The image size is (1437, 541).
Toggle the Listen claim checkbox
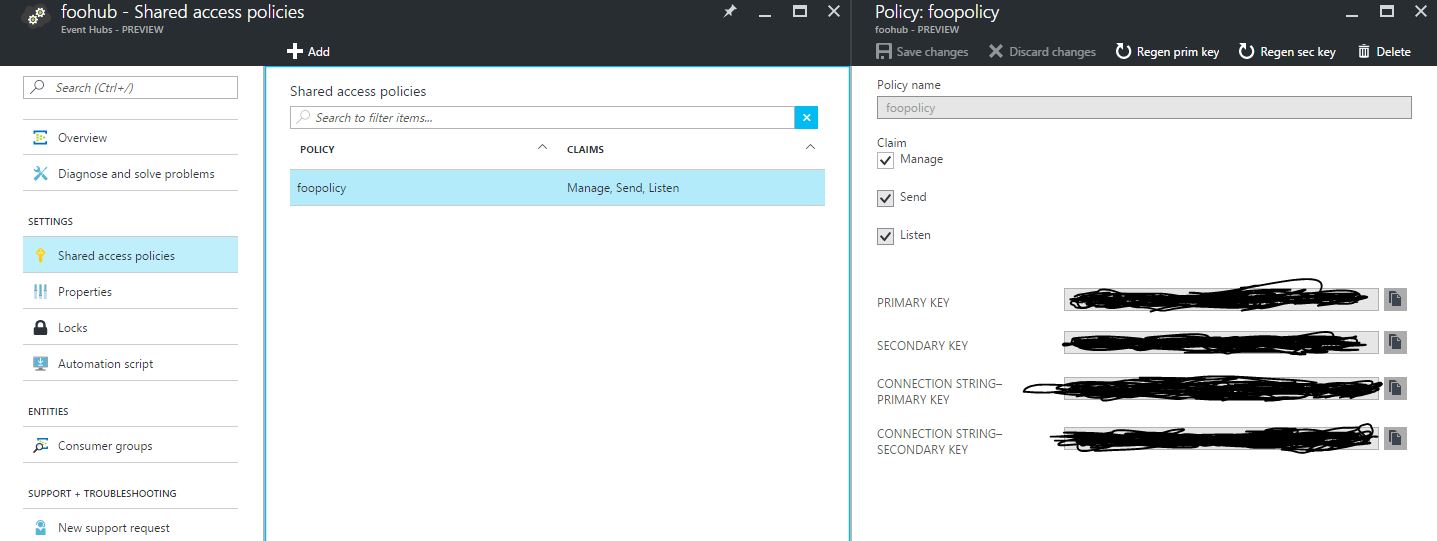(885, 236)
